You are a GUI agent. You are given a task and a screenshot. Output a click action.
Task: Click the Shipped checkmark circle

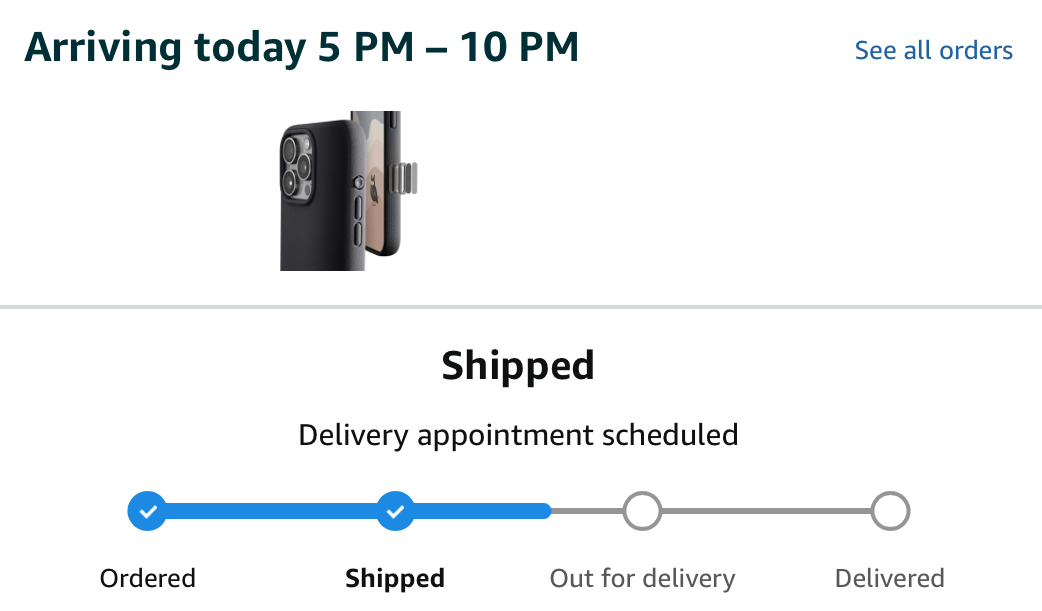[x=395, y=511]
